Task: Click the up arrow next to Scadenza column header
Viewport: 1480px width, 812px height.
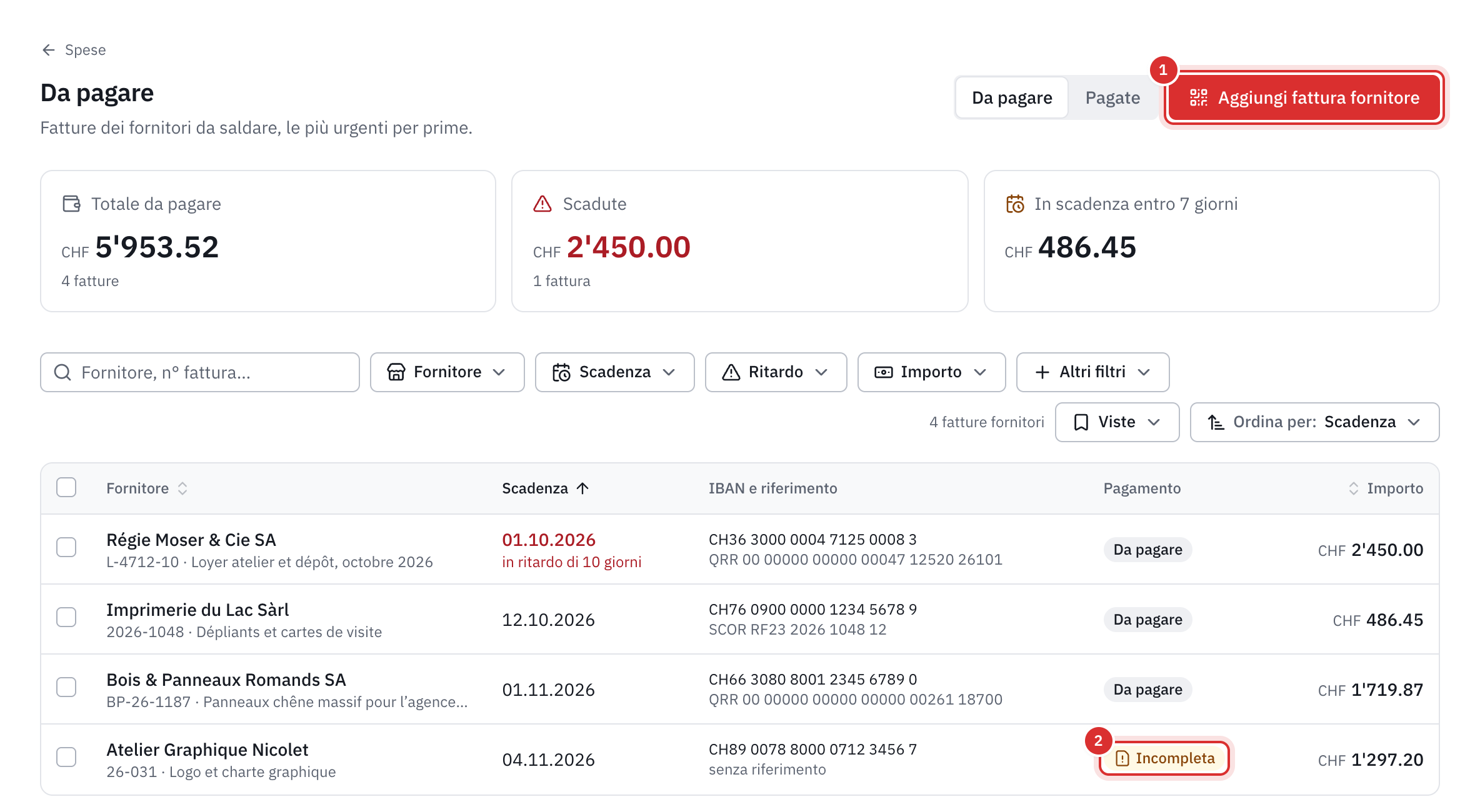Action: tap(582, 488)
